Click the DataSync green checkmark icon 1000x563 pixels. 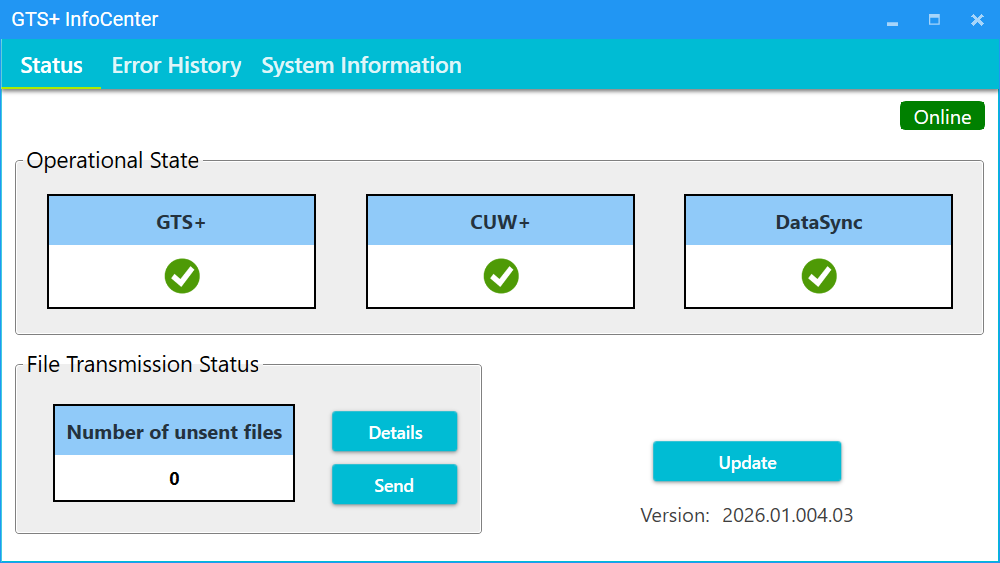coord(819,276)
